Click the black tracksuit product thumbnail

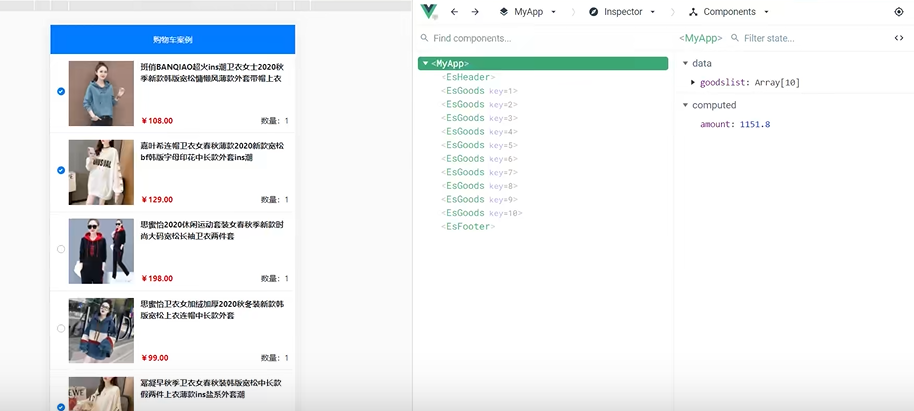(x=101, y=251)
